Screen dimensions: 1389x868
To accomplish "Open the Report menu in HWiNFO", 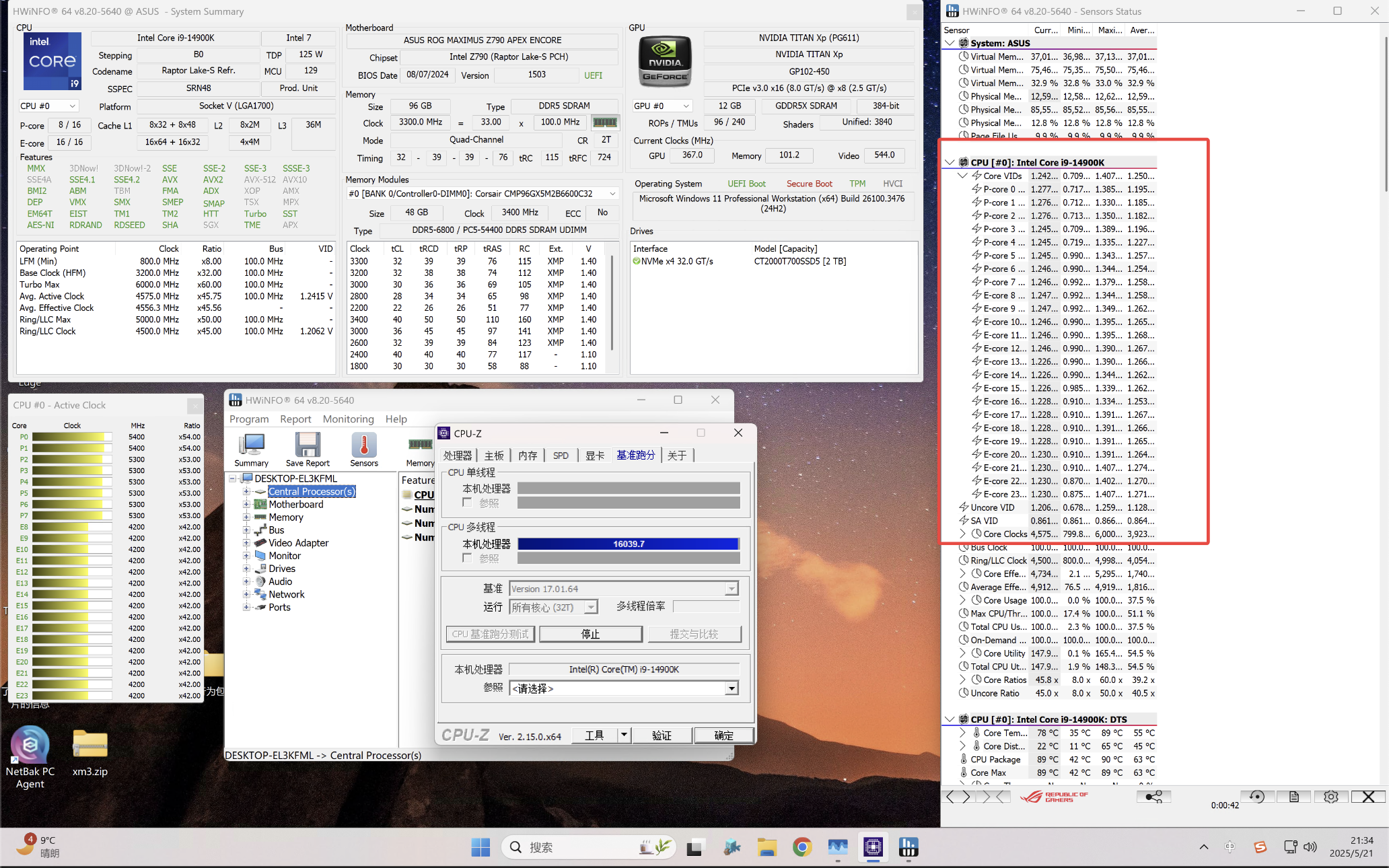I will coord(295,419).
